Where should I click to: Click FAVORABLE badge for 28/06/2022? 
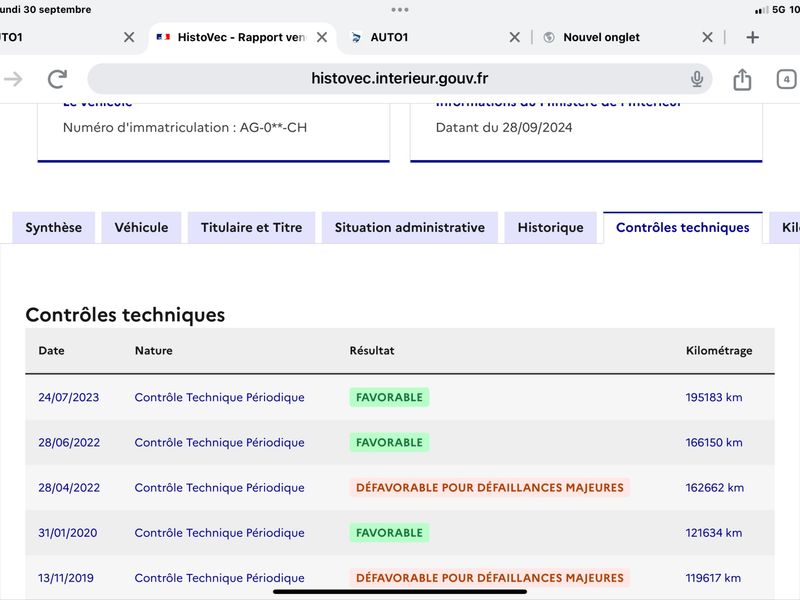point(389,442)
